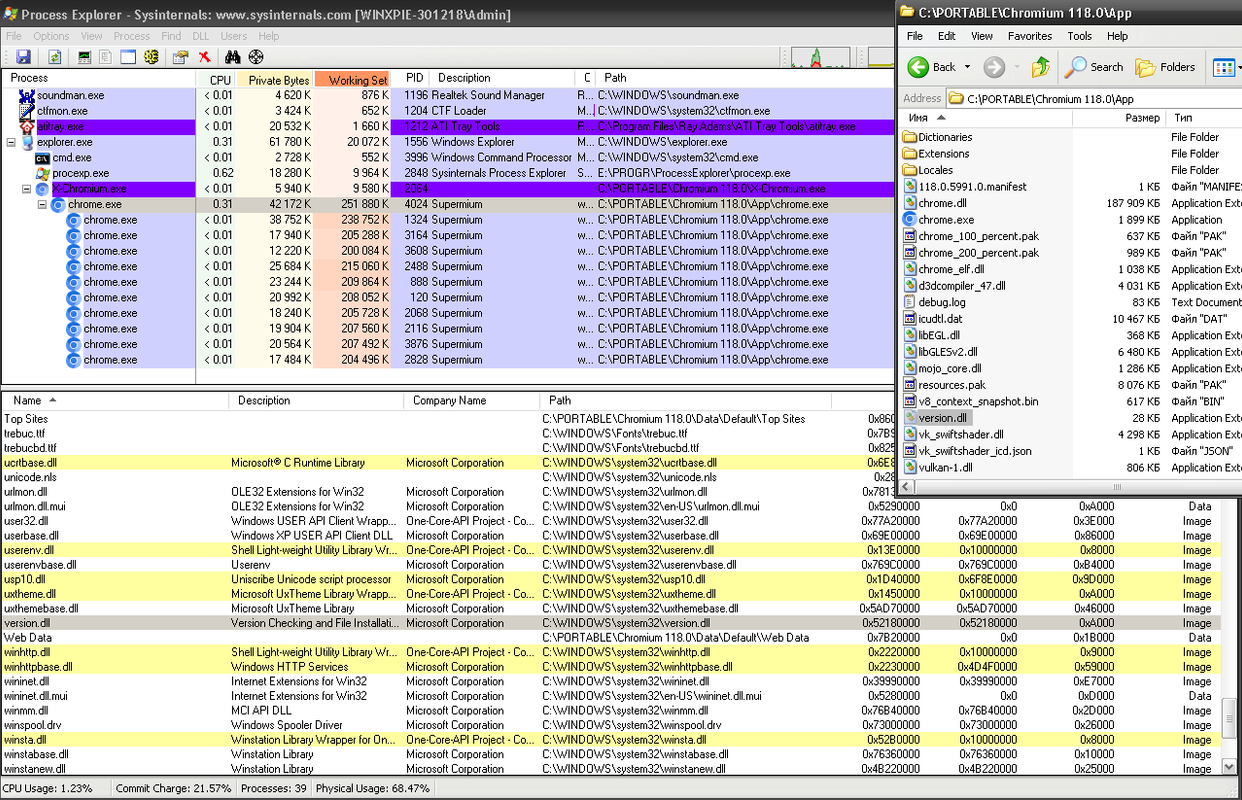1242x800 pixels.
Task: Click the binoculars Find Handle icon
Action: point(234,57)
